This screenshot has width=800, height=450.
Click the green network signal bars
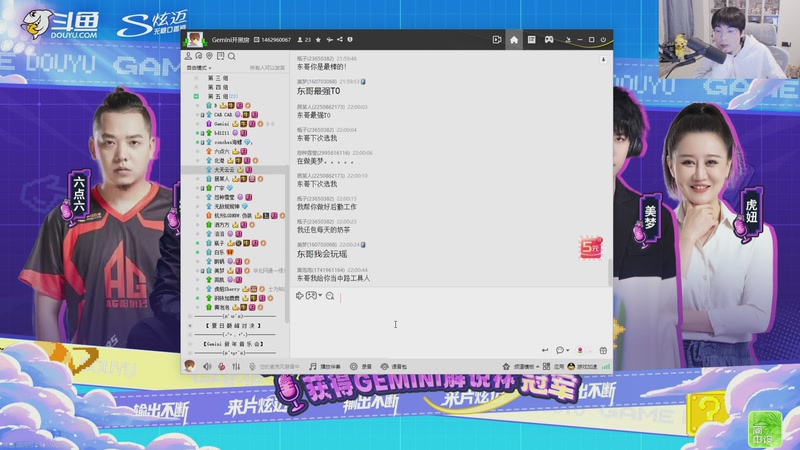(606, 366)
